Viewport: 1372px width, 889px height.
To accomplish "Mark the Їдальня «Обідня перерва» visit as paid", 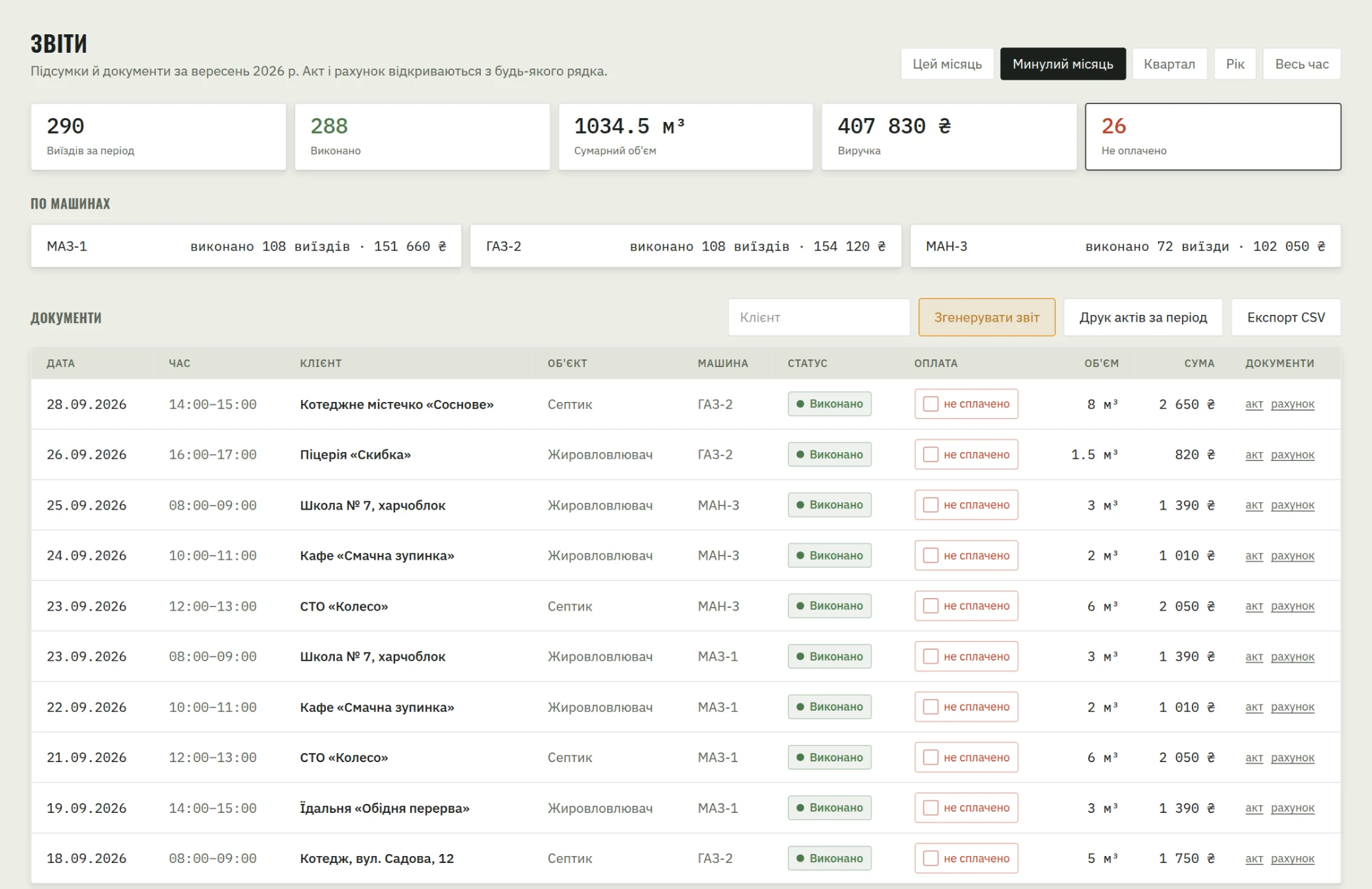I will (966, 808).
